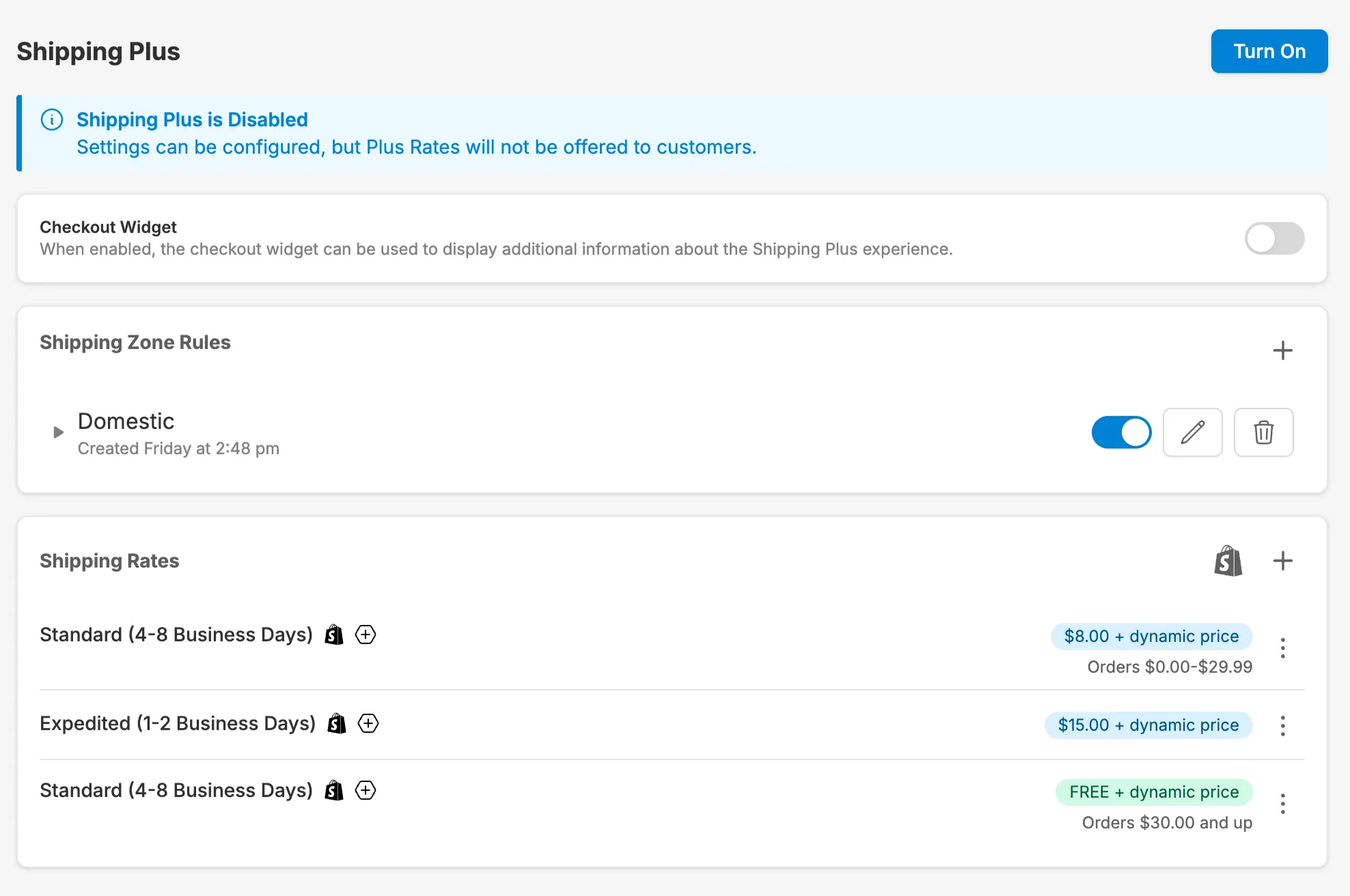Click the $15.00 + dynamic price badge

tap(1148, 725)
